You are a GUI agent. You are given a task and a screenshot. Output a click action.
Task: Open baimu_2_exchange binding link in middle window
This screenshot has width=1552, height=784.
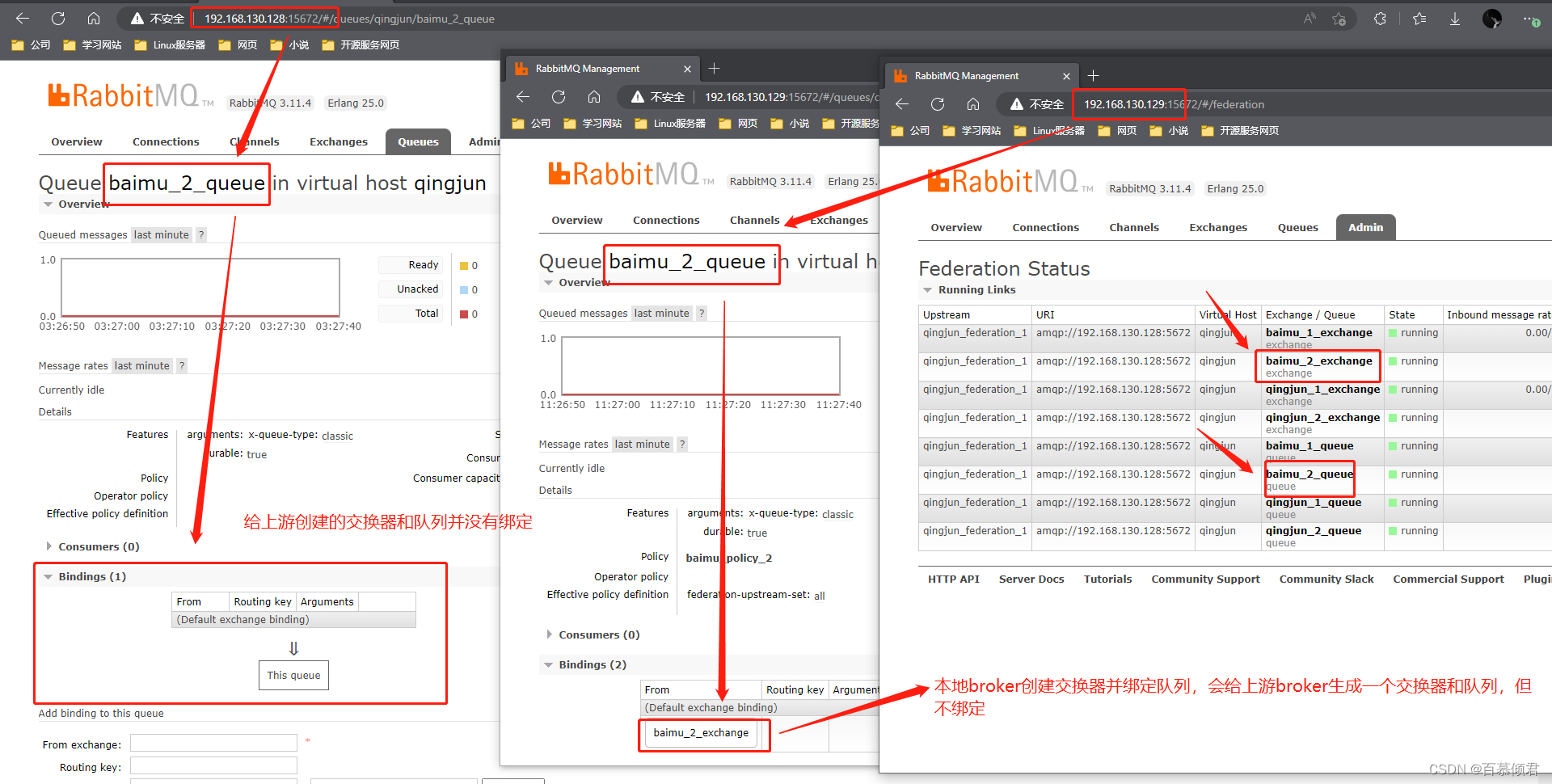(701, 733)
